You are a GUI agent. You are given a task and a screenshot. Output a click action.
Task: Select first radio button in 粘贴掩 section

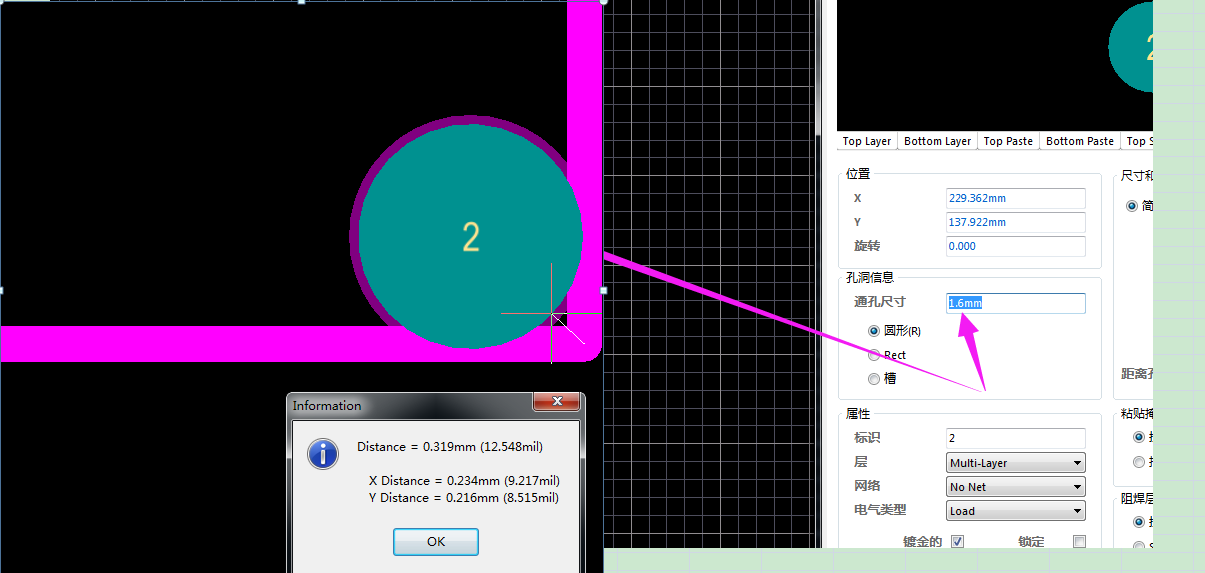tap(1138, 437)
